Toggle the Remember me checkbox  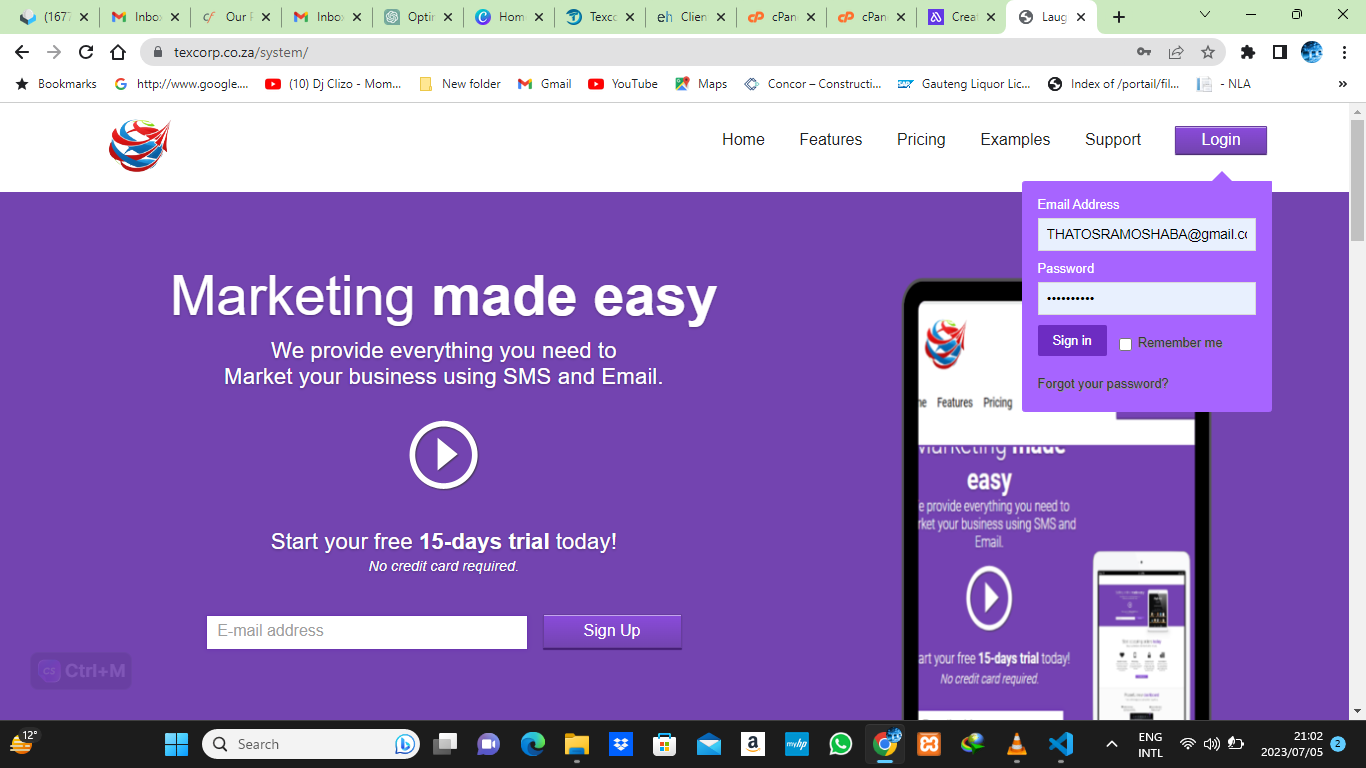[x=1125, y=344]
